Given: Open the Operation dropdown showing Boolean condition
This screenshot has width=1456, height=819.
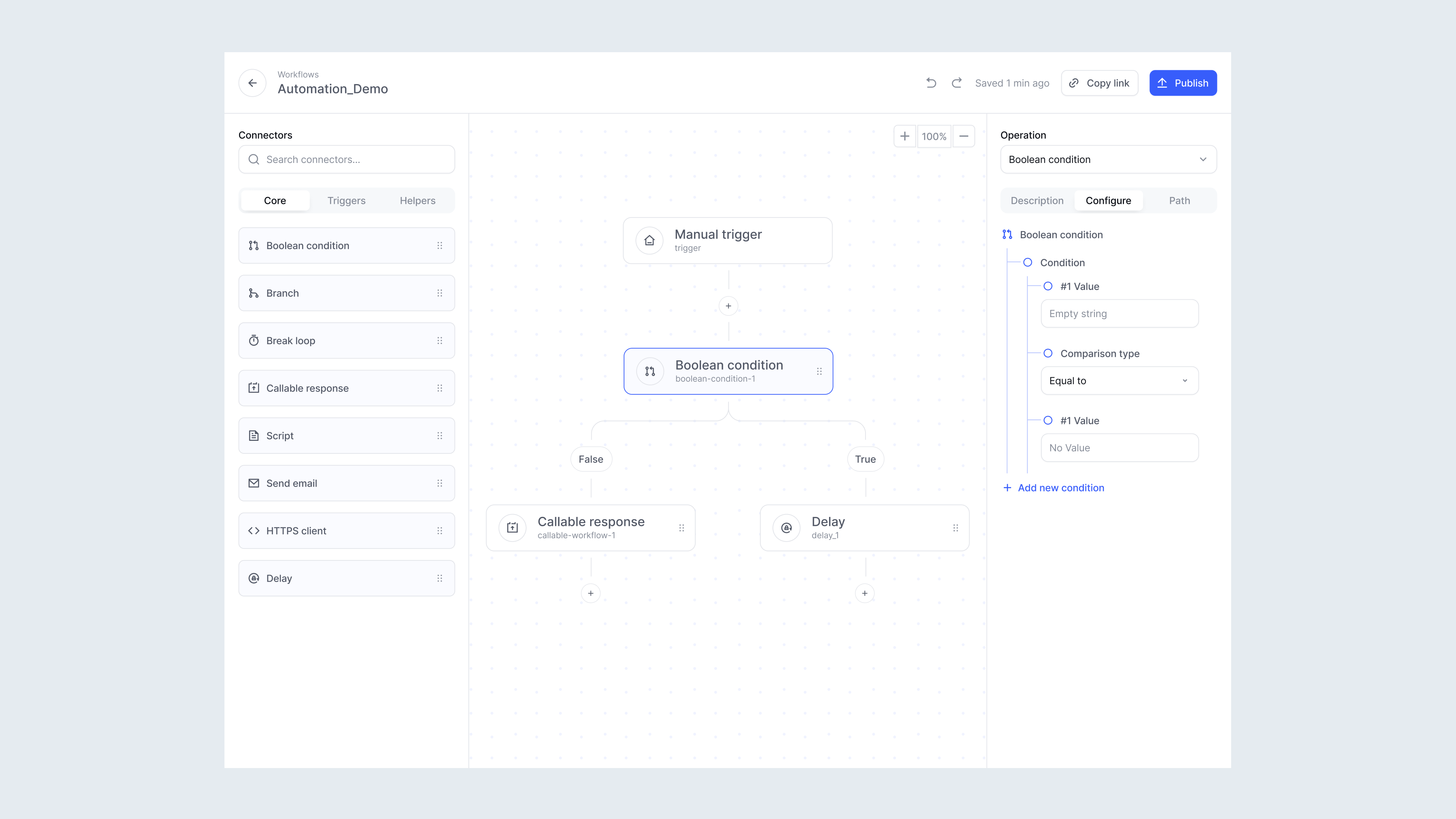Looking at the screenshot, I should 1108,159.
